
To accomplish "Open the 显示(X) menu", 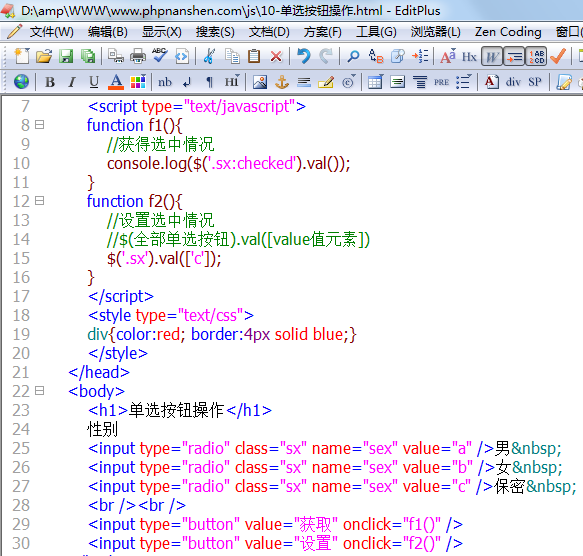I will tap(162, 32).
